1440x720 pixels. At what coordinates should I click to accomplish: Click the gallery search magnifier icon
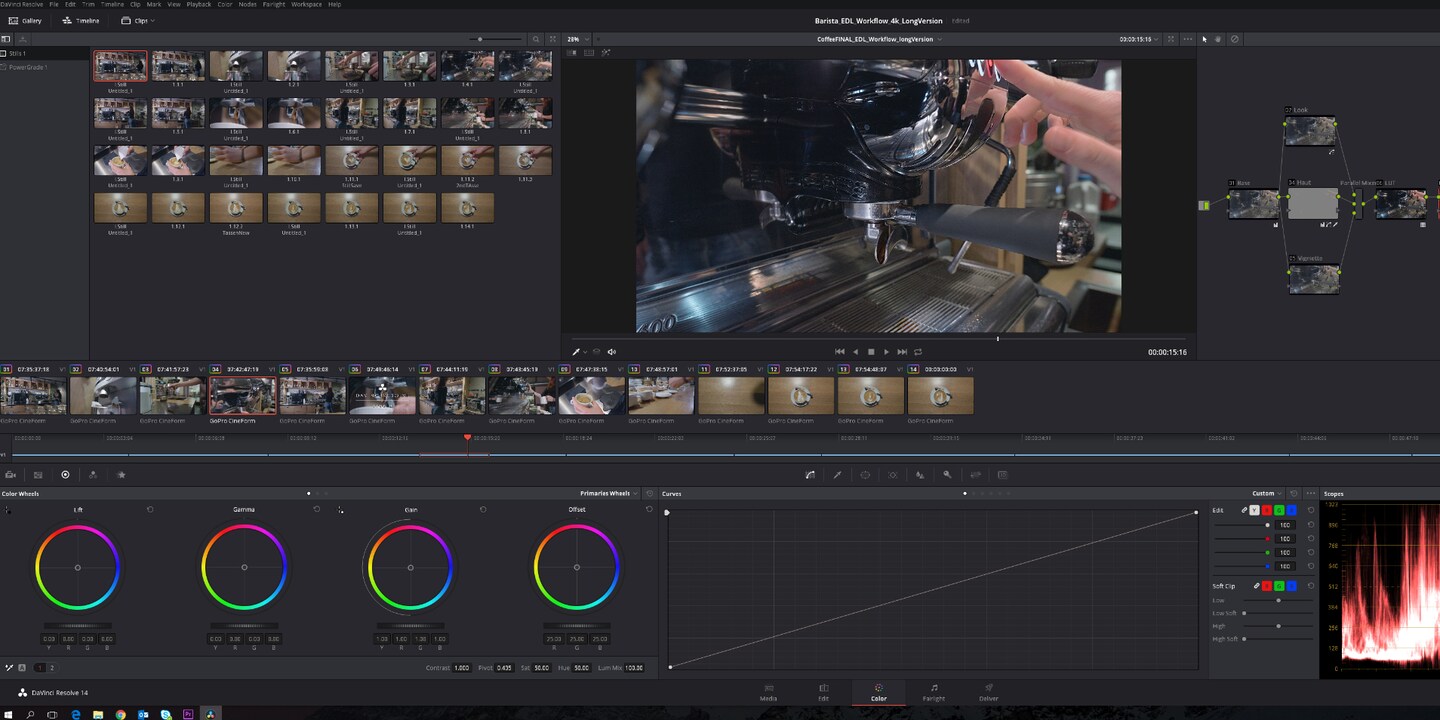point(536,39)
